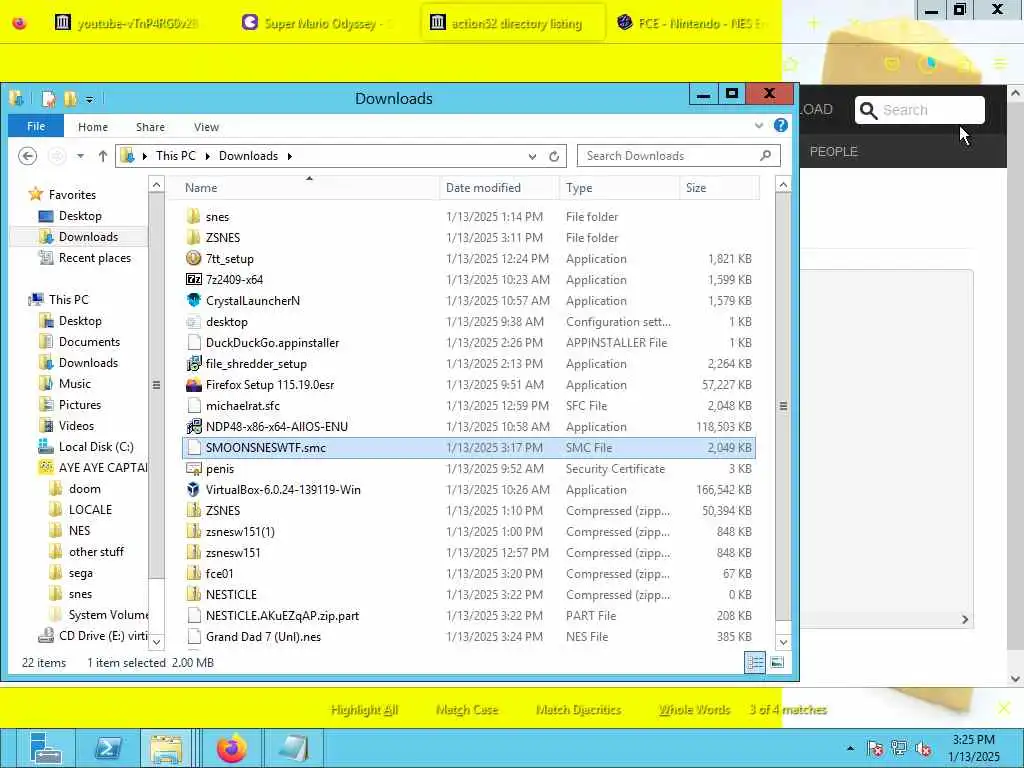1024x768 pixels.
Task: Open the View ribbon tab
Action: 206,127
